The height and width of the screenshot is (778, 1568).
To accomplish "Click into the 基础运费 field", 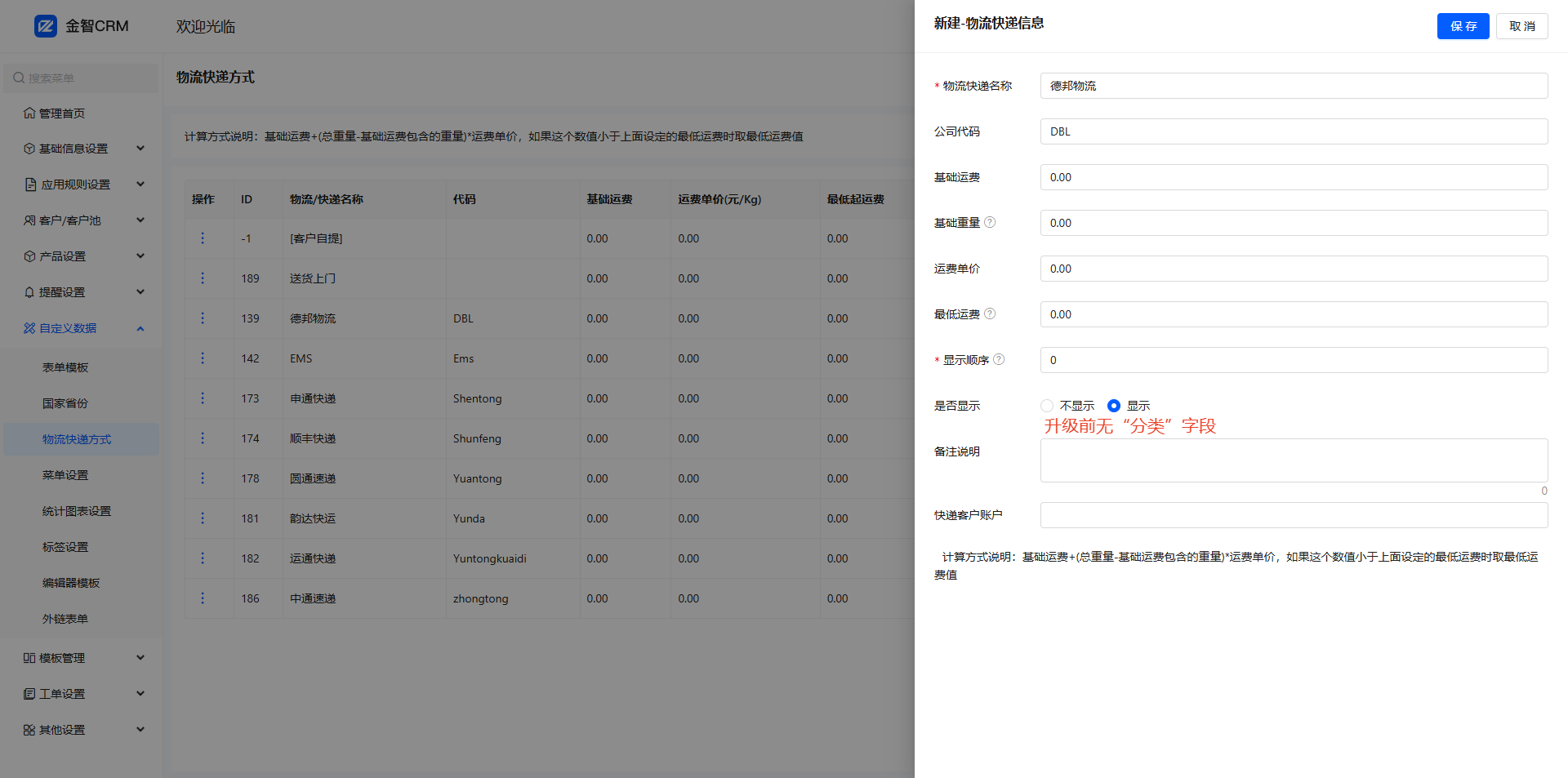I will 1294,177.
